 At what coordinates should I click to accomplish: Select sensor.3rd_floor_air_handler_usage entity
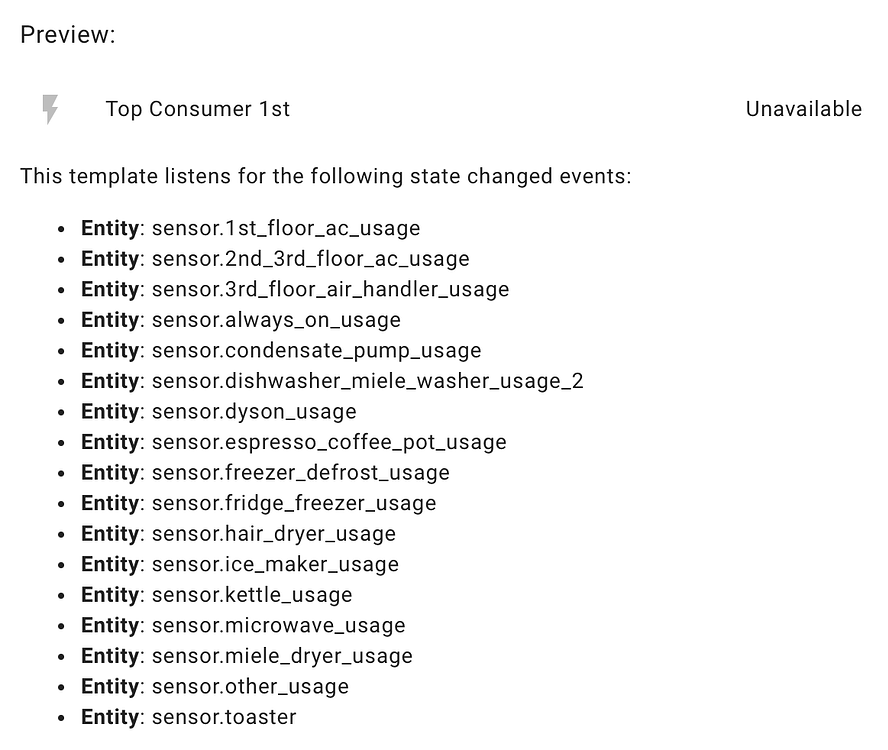295,289
